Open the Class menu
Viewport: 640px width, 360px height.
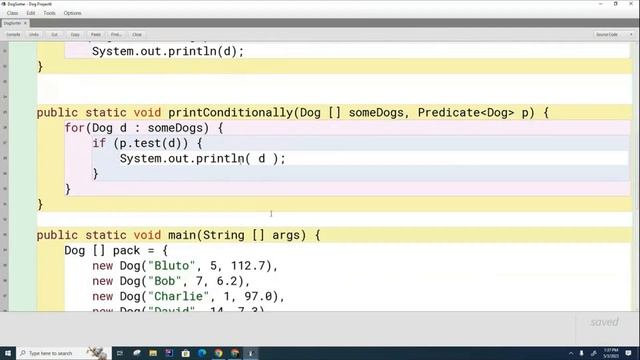pyautogui.click(x=12, y=13)
